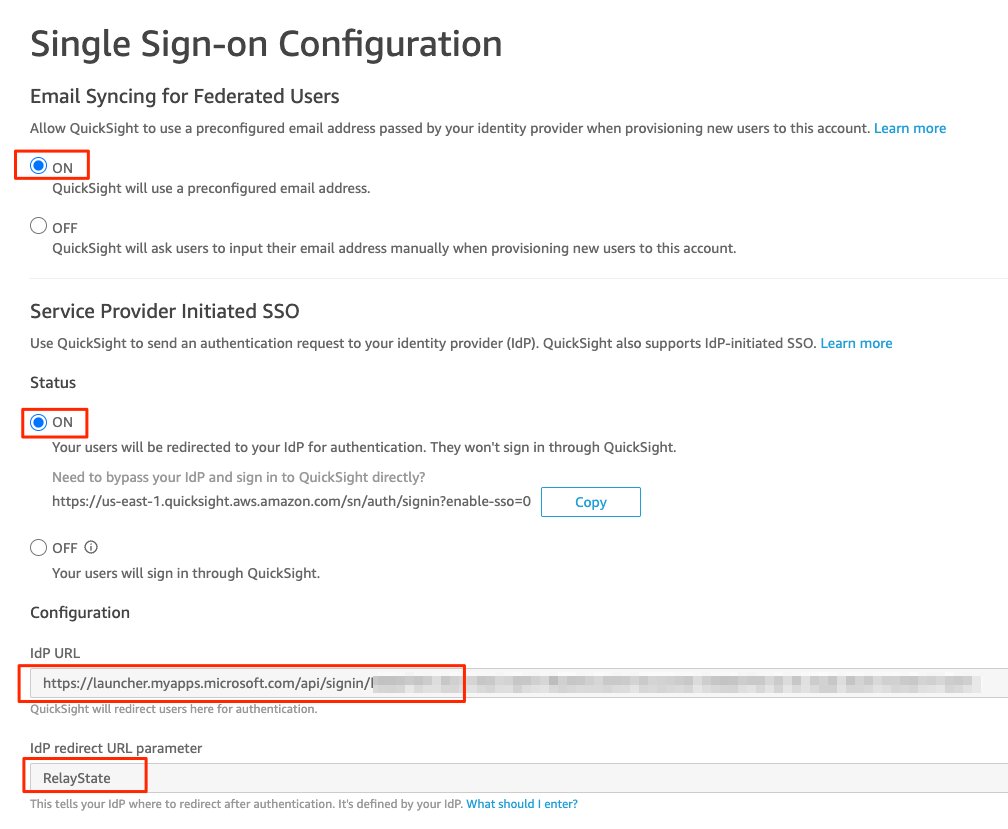
Task: Open the 'What should I enter?' link
Action: [x=521, y=804]
